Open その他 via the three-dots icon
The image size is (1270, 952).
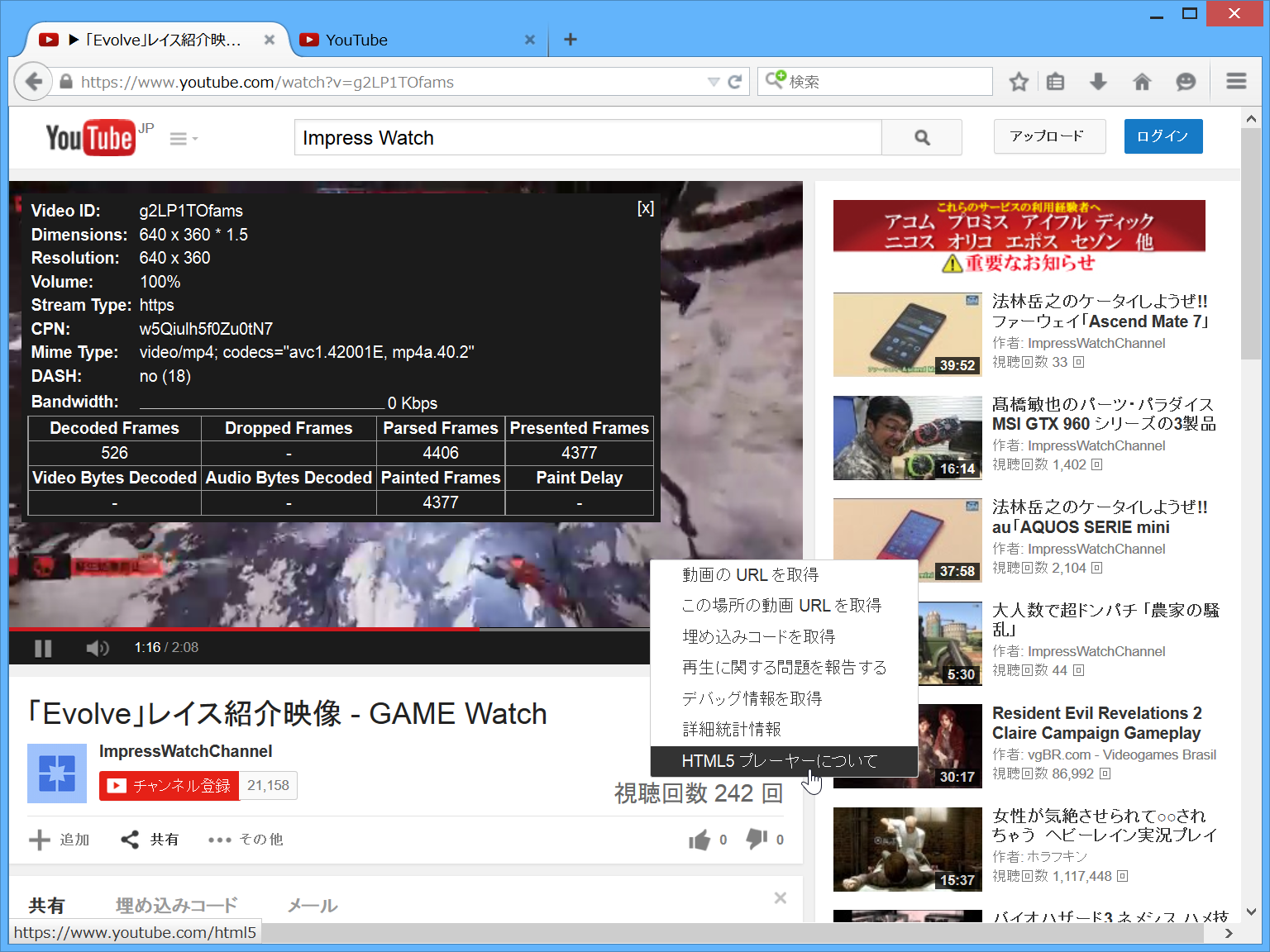[219, 839]
